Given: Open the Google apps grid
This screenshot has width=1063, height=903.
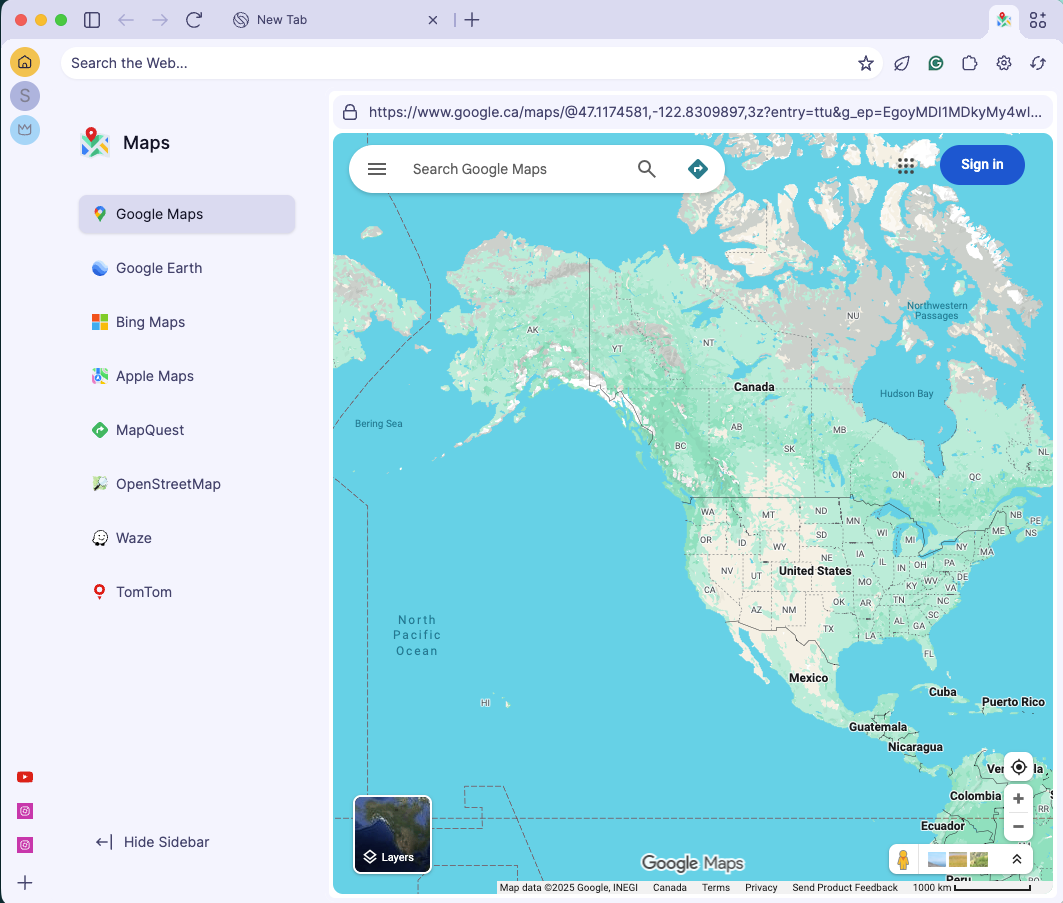Looking at the screenshot, I should point(906,166).
